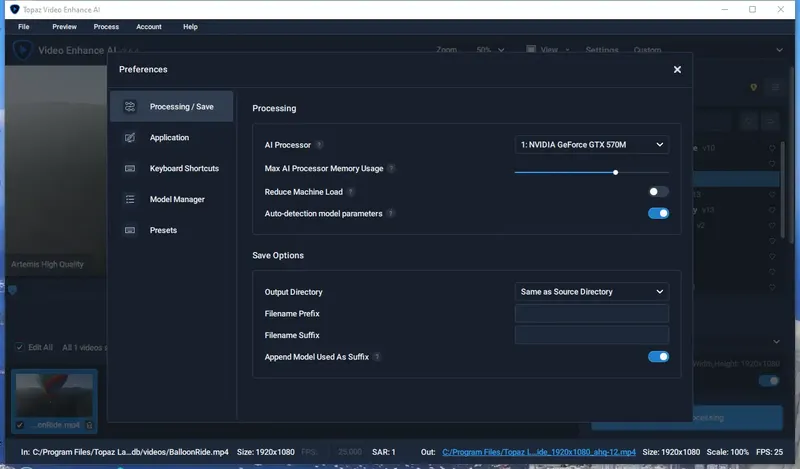Click the delete icon on BalloonRide thumbnail
800x469 pixels.
[89, 425]
